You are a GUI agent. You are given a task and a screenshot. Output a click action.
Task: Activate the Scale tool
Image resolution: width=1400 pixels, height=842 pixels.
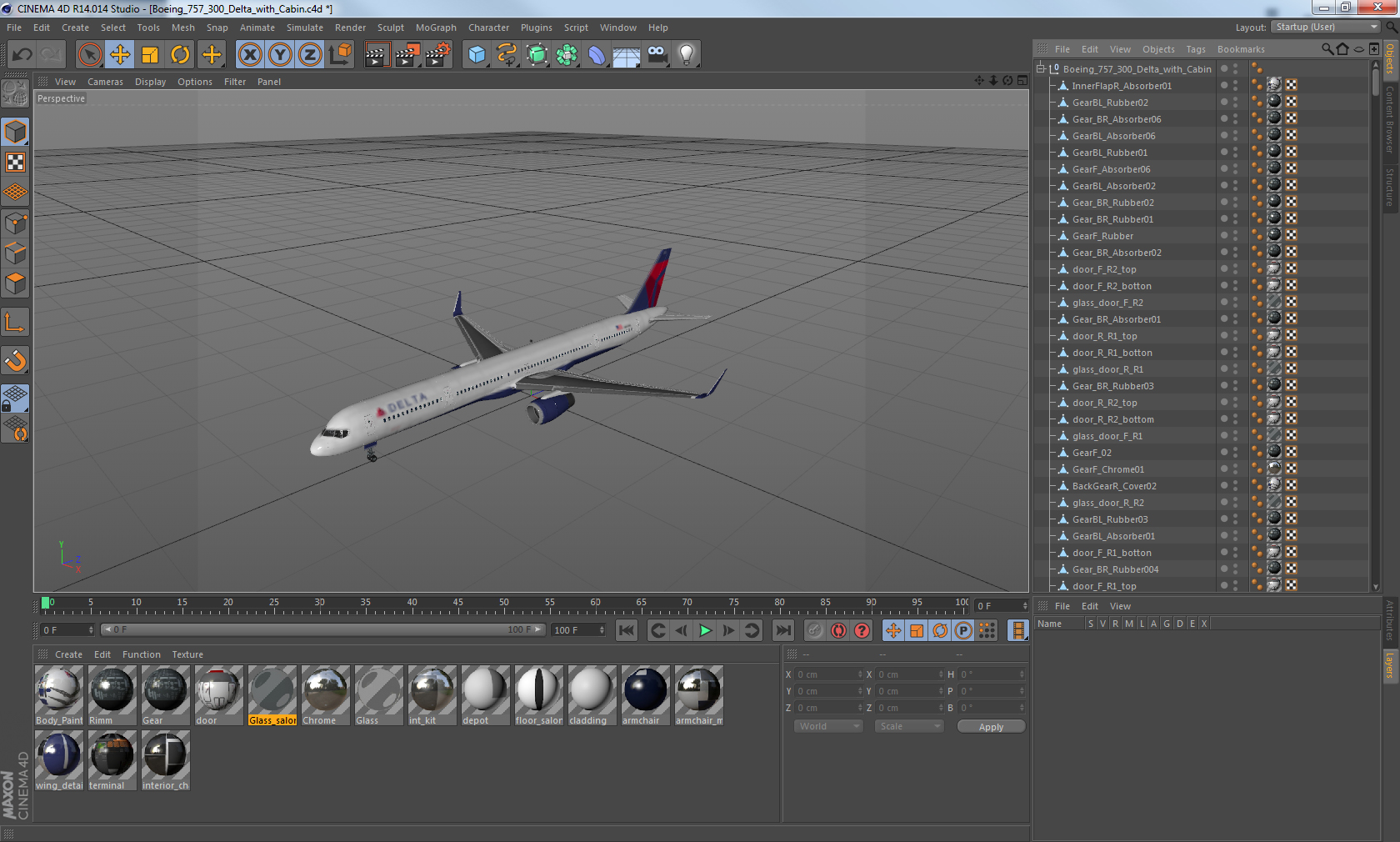coord(150,55)
